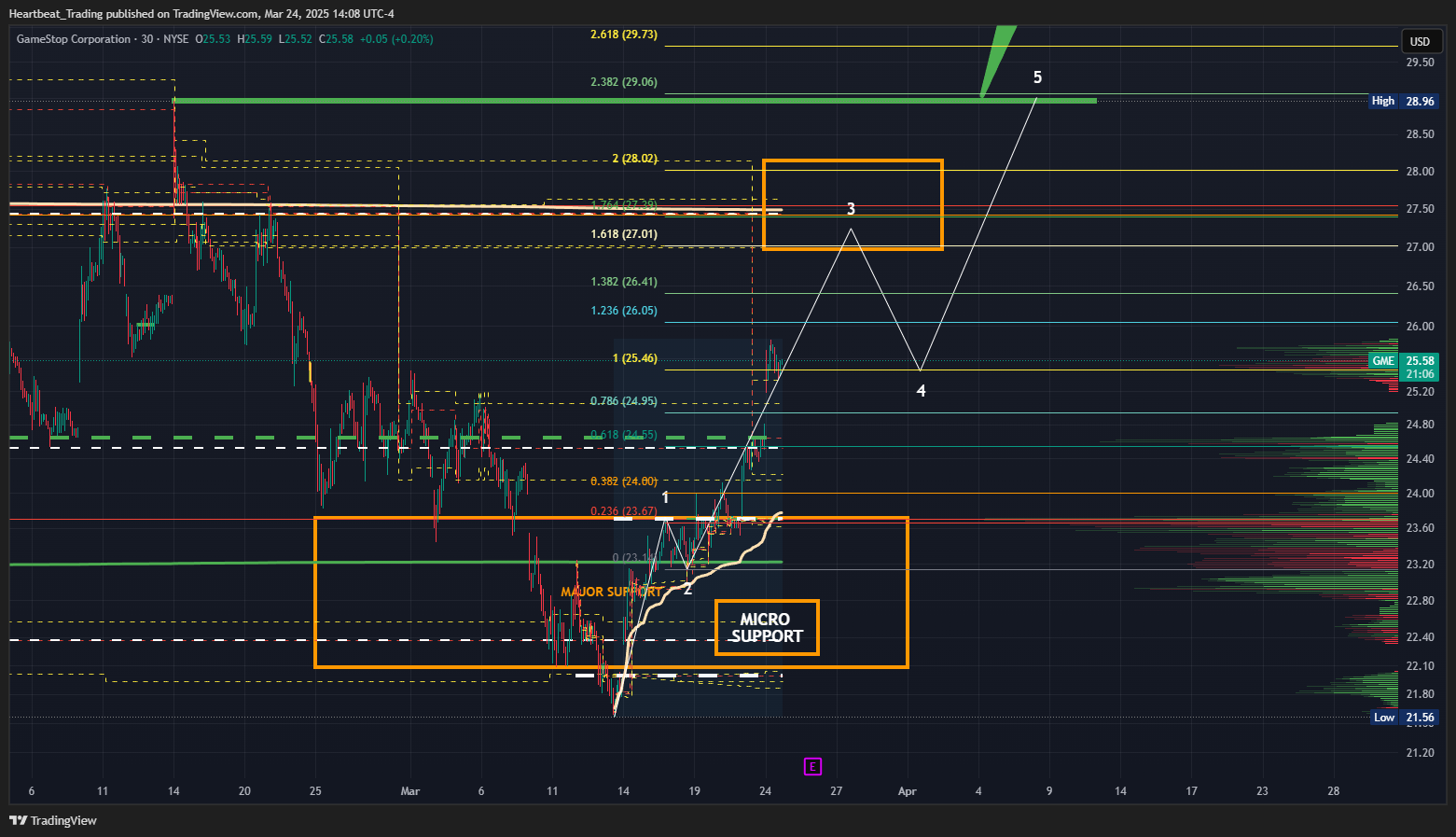Click the MICRO SUPPORT text box
The width and height of the screenshot is (1456, 837).
tap(767, 628)
